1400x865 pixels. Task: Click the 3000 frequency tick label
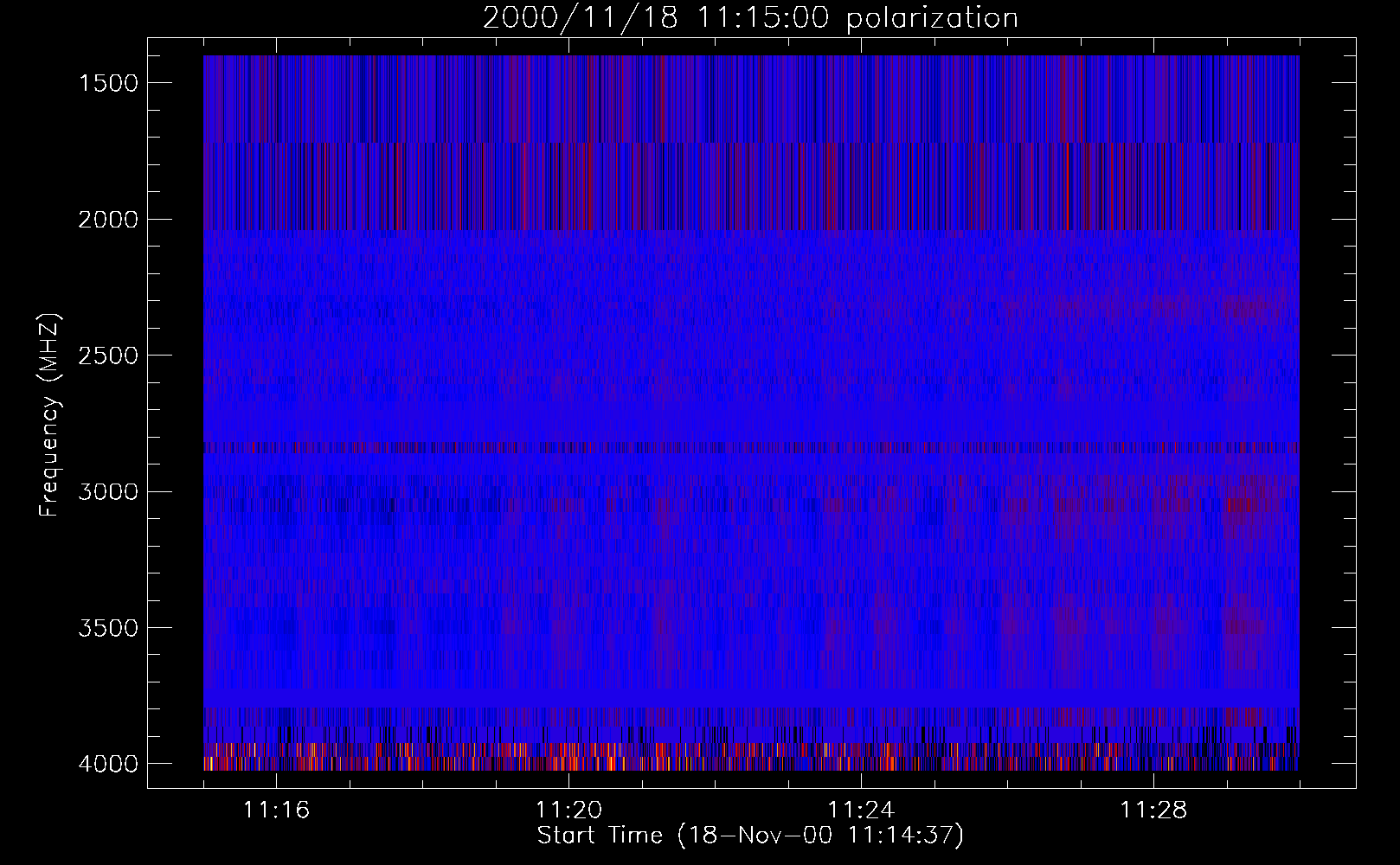click(x=108, y=492)
